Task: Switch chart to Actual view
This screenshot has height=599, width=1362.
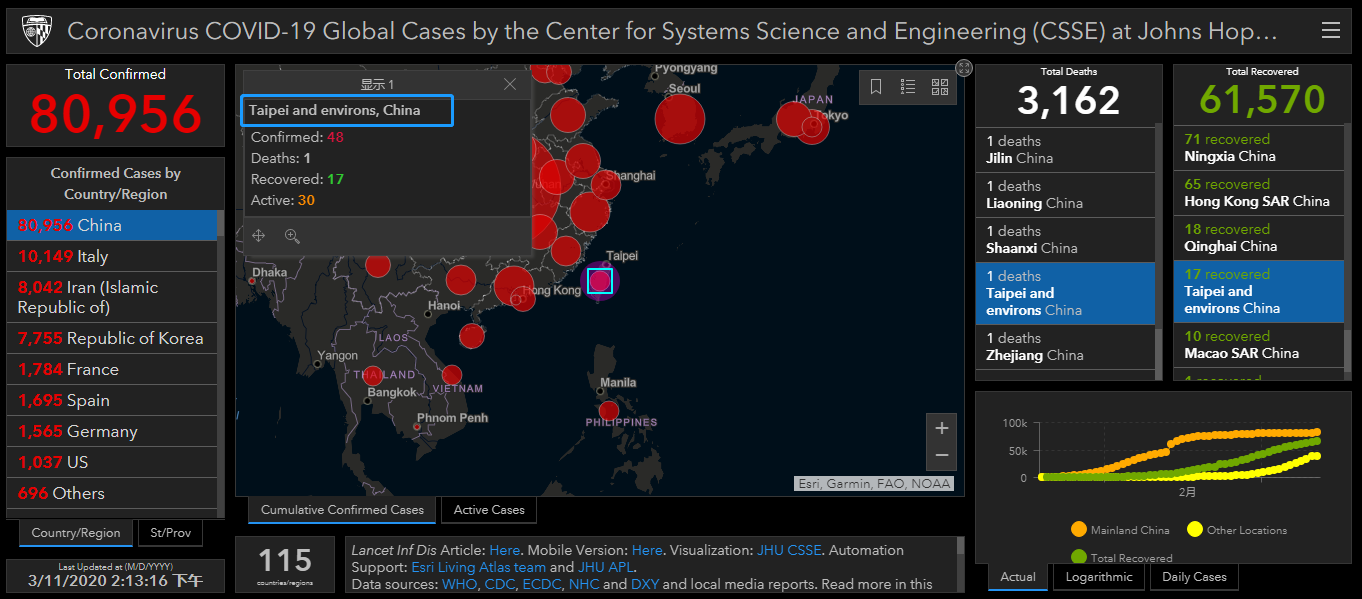Action: tap(1018, 577)
